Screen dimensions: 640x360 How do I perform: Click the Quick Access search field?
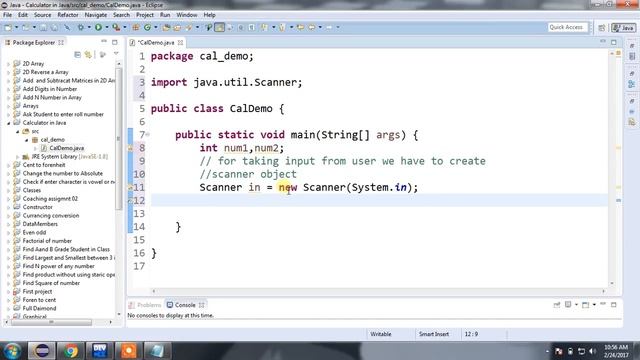pyautogui.click(x=567, y=27)
